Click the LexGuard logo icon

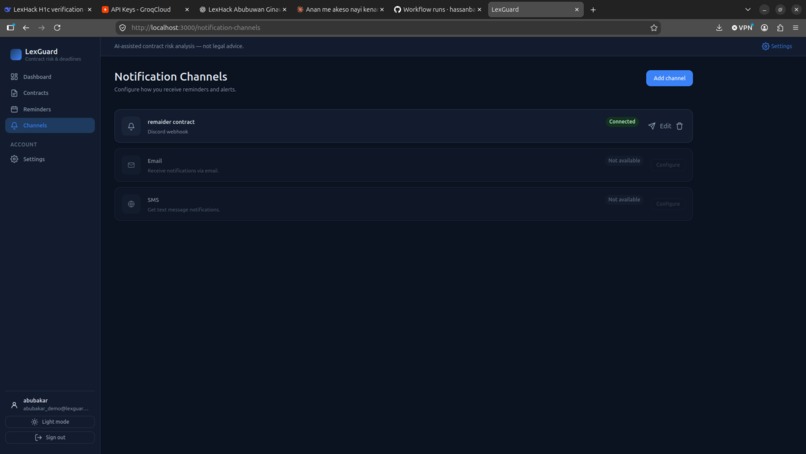click(16, 54)
